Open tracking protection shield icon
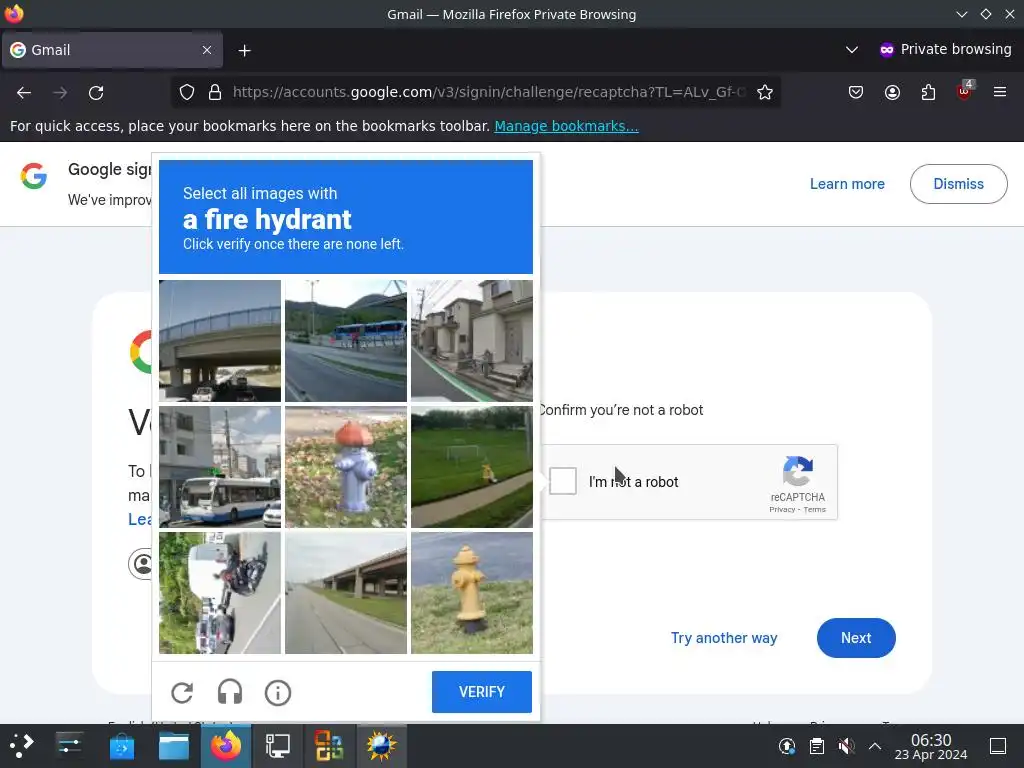This screenshot has height=768, width=1024. tap(187, 92)
